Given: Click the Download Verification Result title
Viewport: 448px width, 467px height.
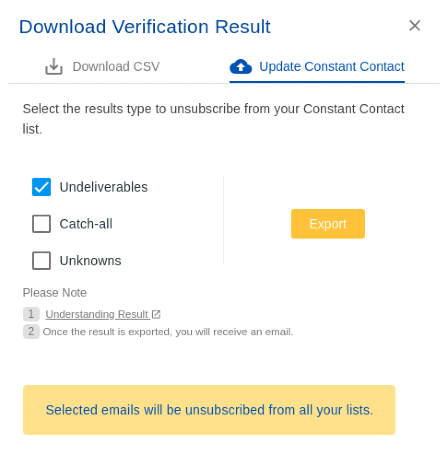Looking at the screenshot, I should (145, 27).
